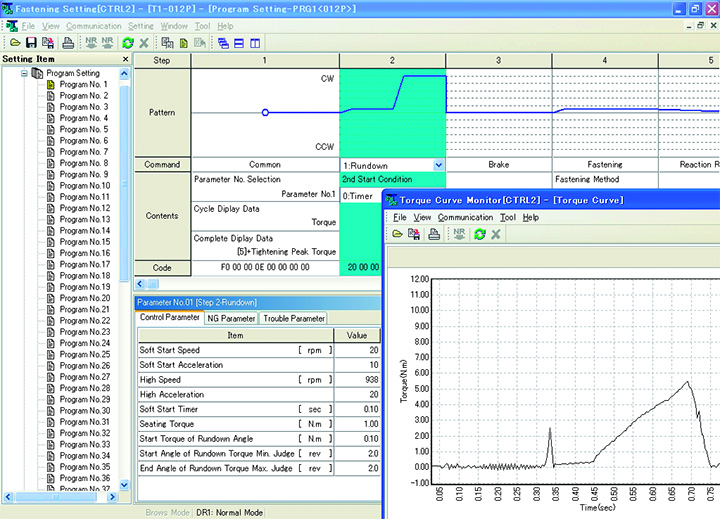Viewport: 720px width, 520px height.
Task: Select Program No. 12 in the tree
Action: [84, 208]
